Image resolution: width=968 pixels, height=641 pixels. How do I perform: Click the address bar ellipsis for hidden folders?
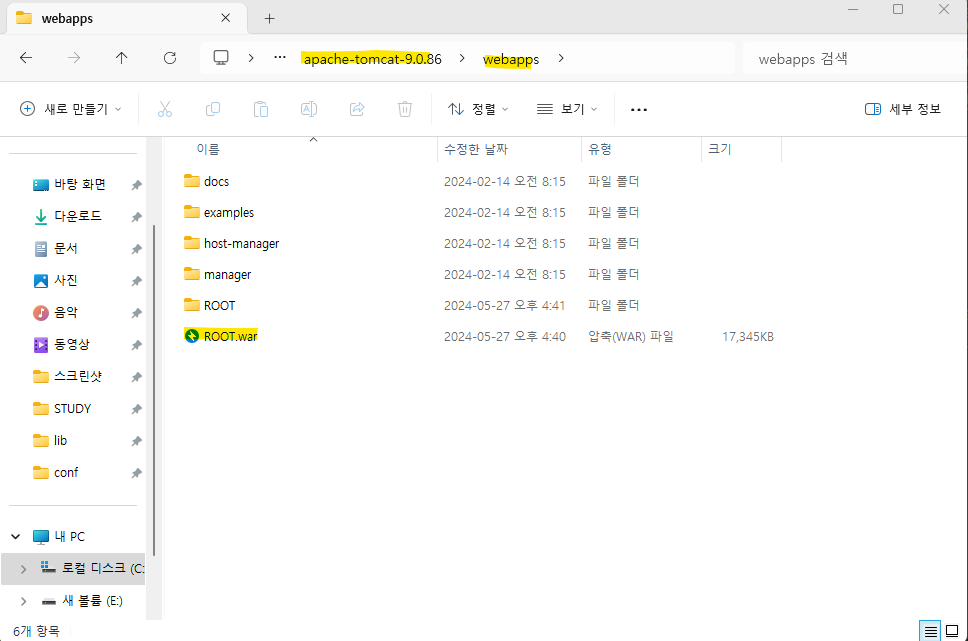click(280, 57)
